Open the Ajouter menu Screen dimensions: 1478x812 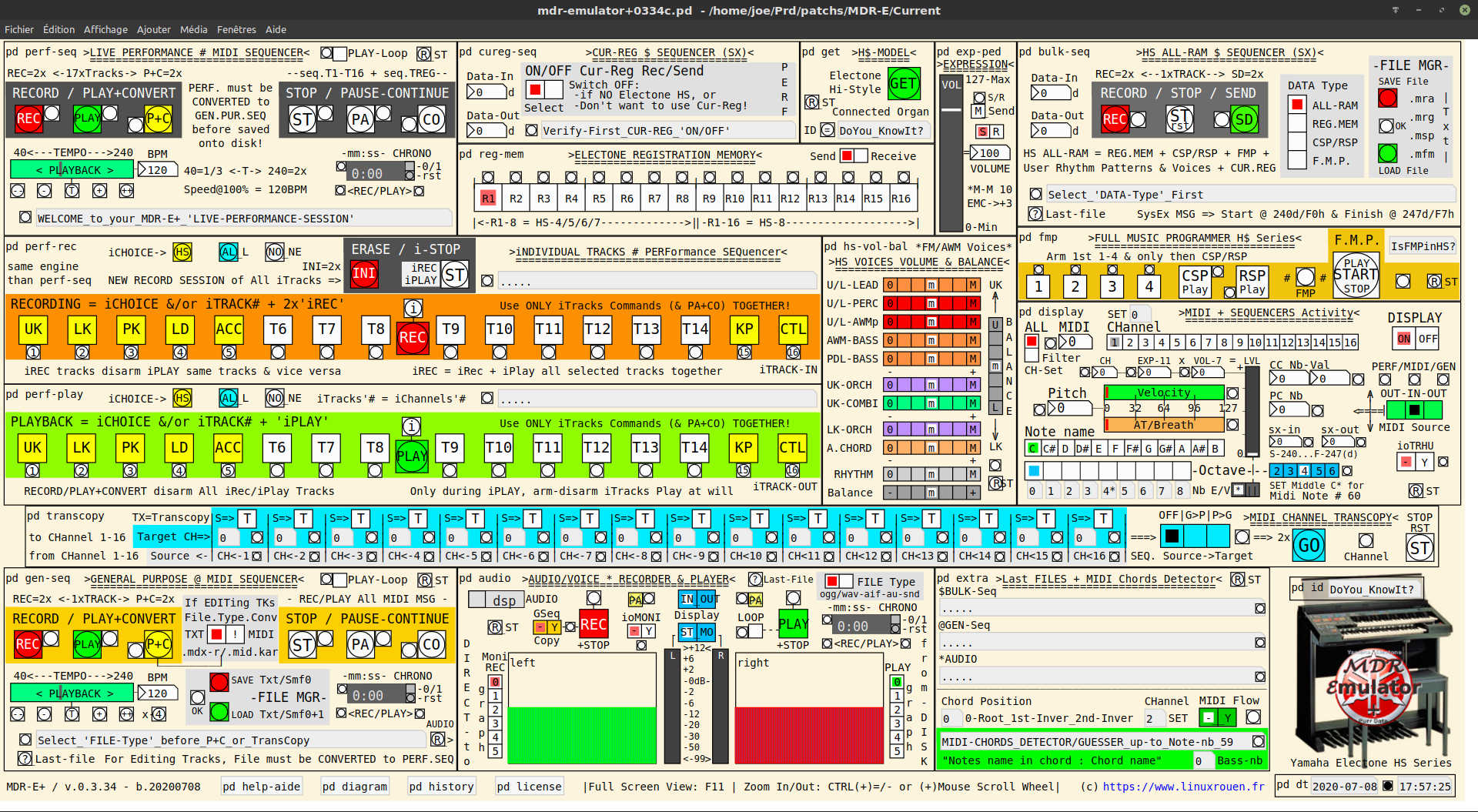pyautogui.click(x=154, y=29)
